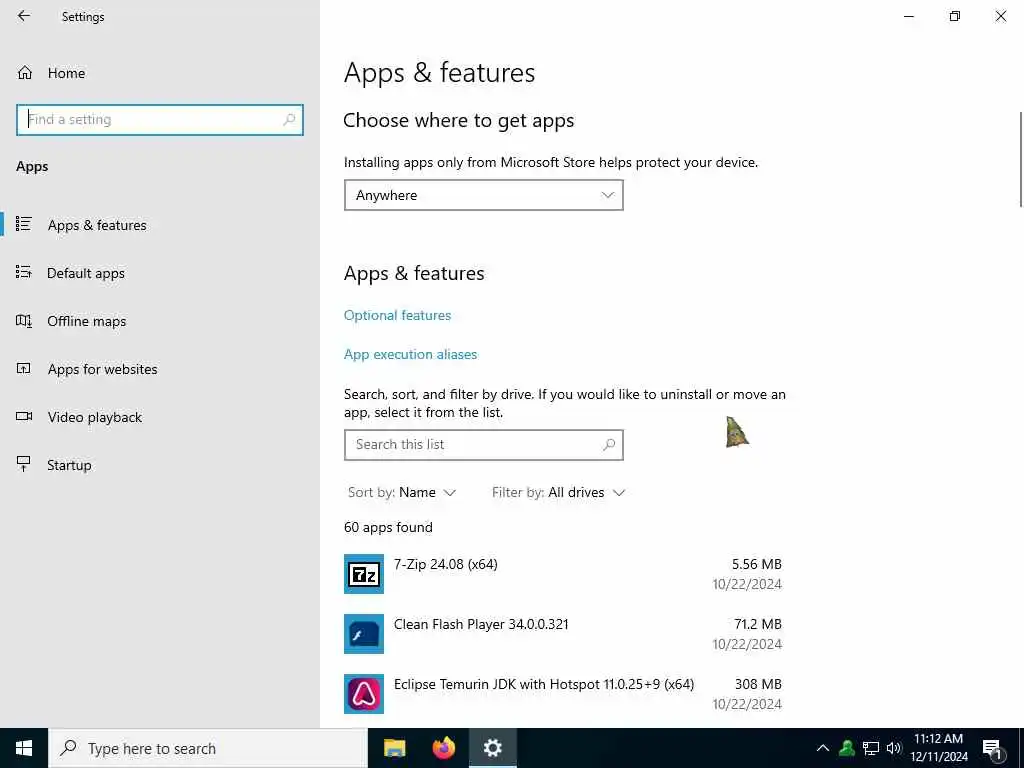Click the Startup monitor icon
This screenshot has width=1024, height=768.
pyautogui.click(x=24, y=464)
